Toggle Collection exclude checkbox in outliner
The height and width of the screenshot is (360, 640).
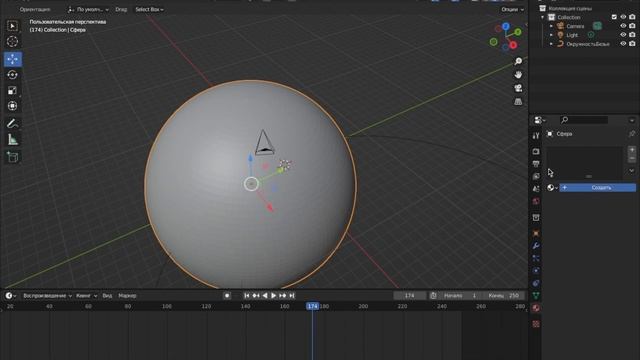(614, 17)
